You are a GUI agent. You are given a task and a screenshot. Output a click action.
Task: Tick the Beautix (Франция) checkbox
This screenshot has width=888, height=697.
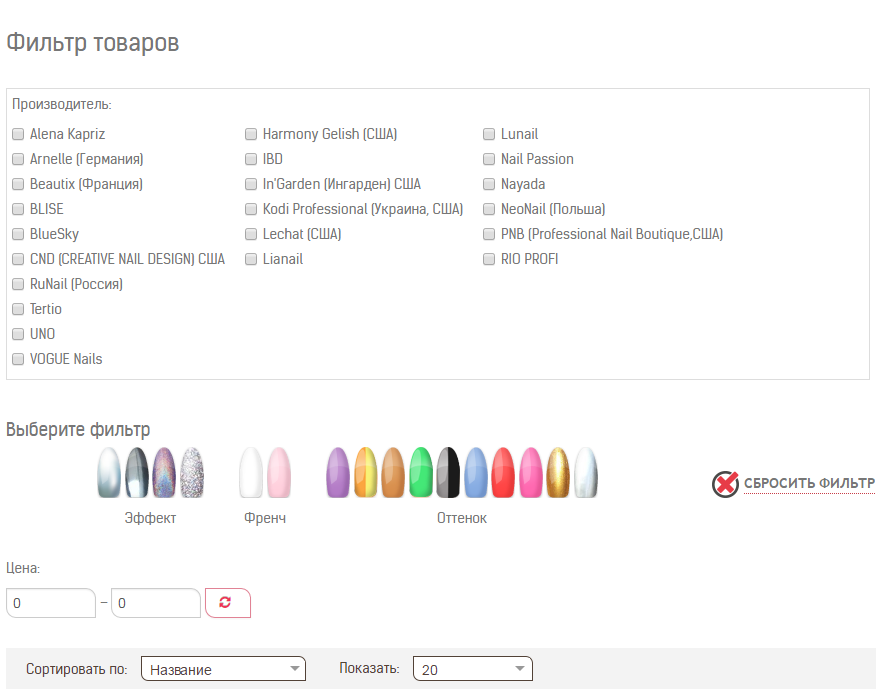[x=18, y=184]
